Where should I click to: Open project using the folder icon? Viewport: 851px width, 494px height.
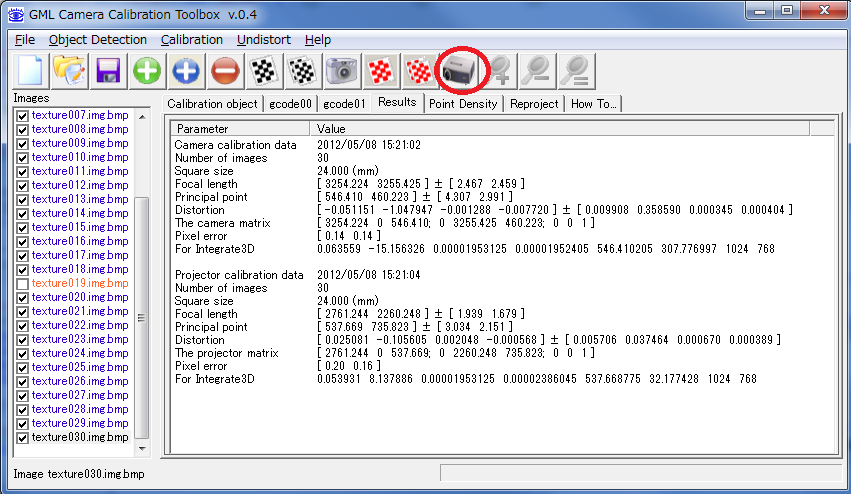tap(69, 71)
